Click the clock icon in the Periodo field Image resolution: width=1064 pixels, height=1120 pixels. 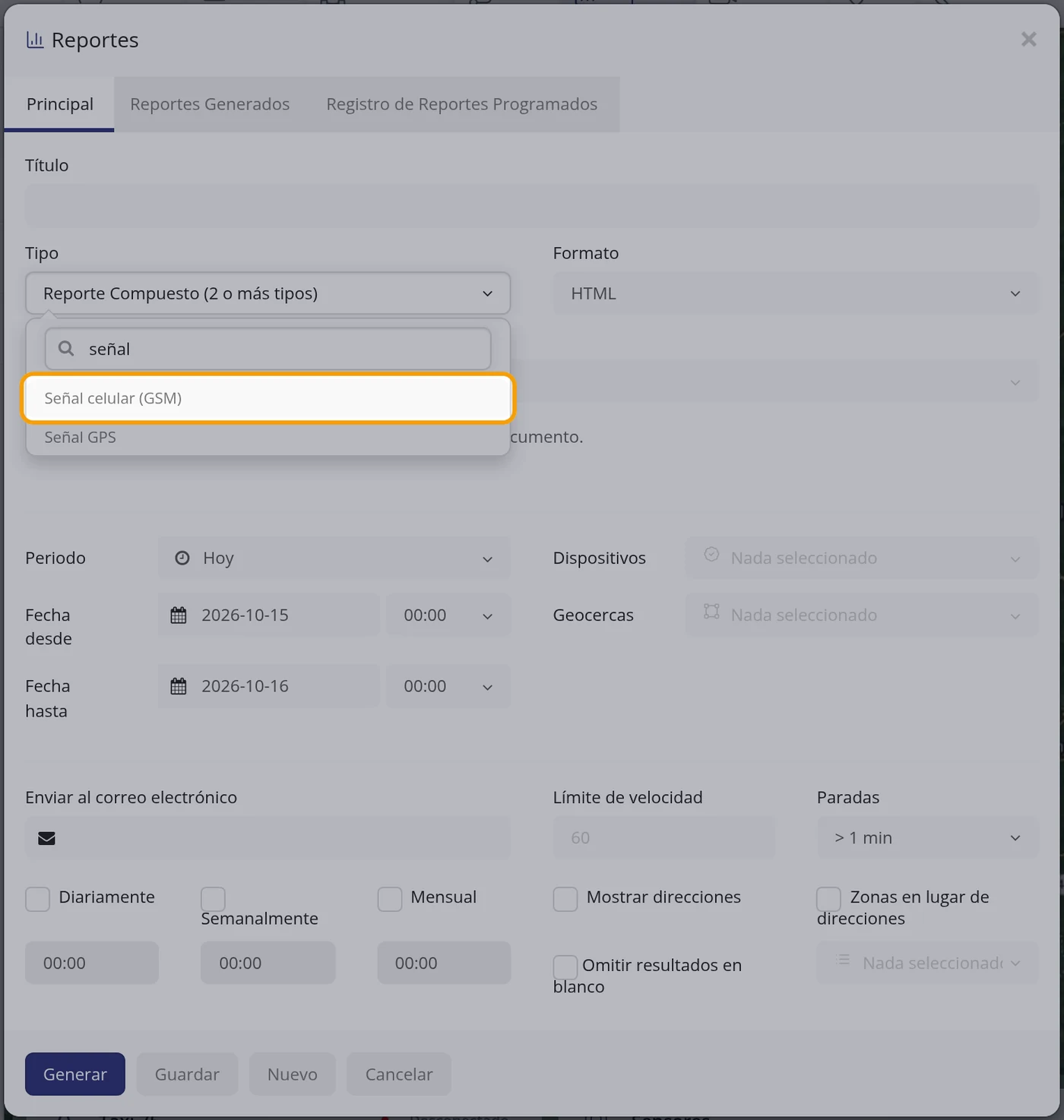pyautogui.click(x=182, y=558)
